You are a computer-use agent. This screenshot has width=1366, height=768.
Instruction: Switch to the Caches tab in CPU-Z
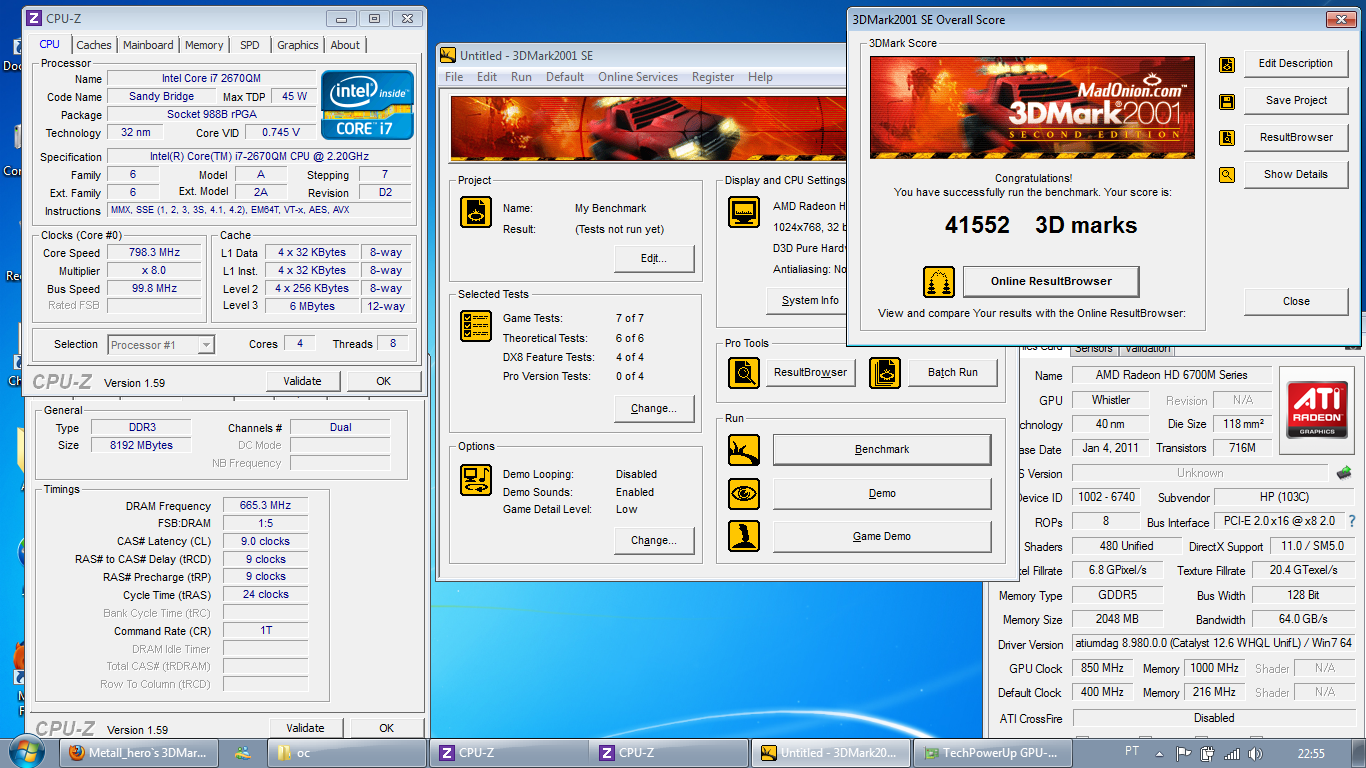(94, 45)
